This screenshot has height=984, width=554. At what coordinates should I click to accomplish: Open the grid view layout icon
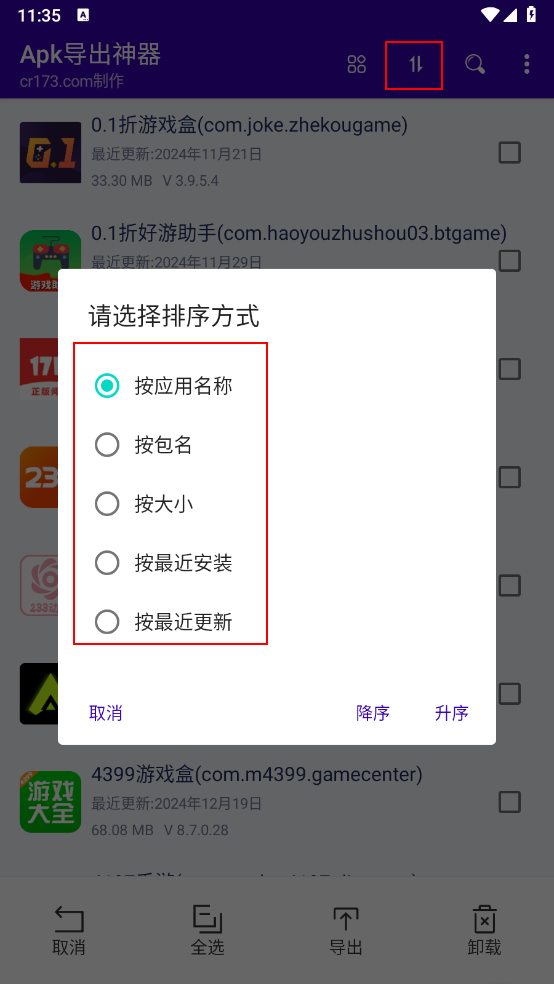(356, 64)
